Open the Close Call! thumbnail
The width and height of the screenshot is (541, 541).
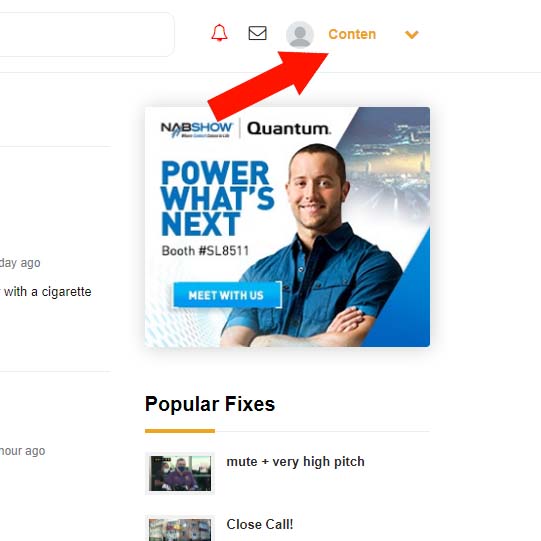(x=180, y=529)
